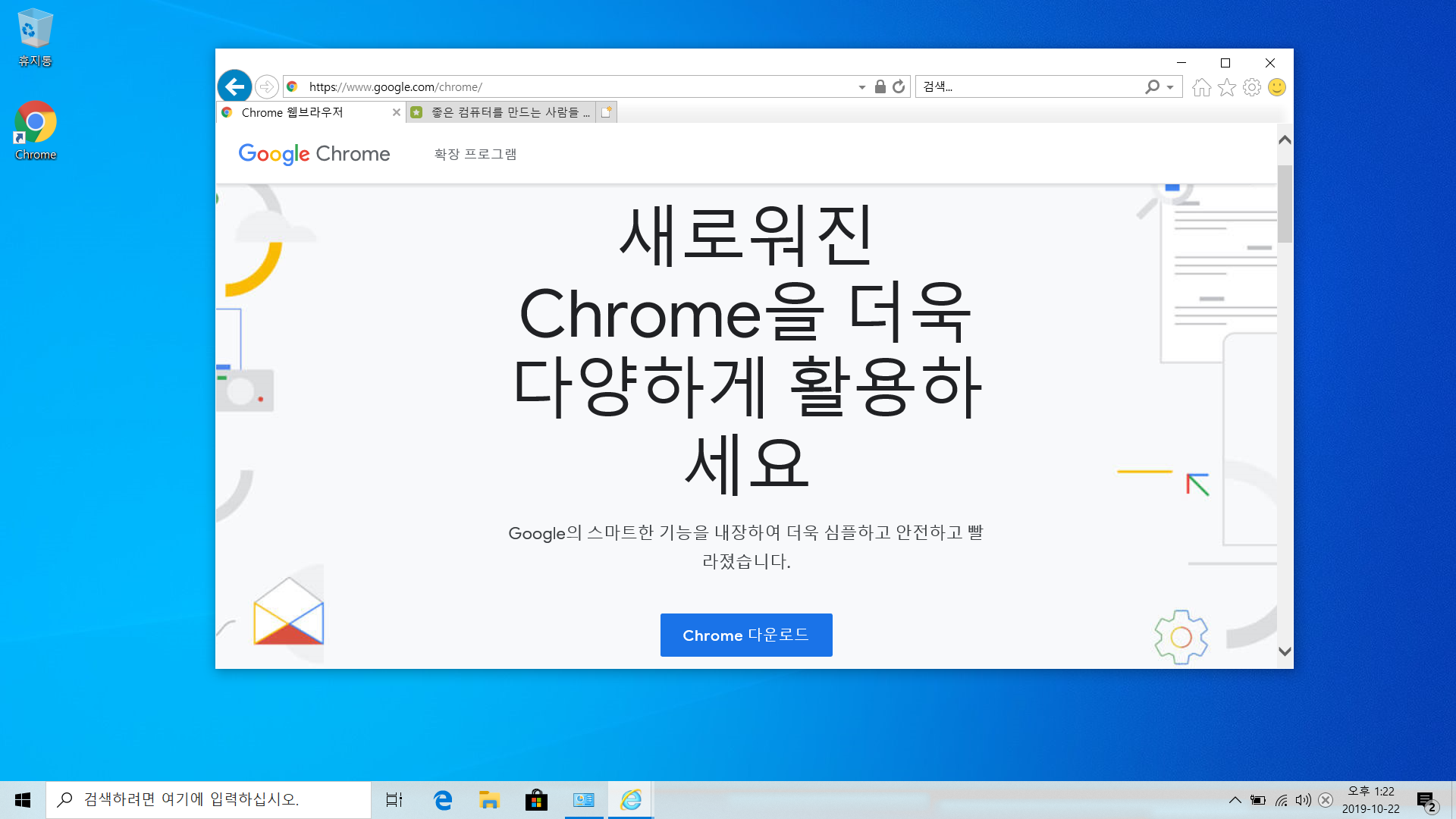The image size is (1456, 819).
Task: Click the blue settings app taskbar icon
Action: [583, 800]
